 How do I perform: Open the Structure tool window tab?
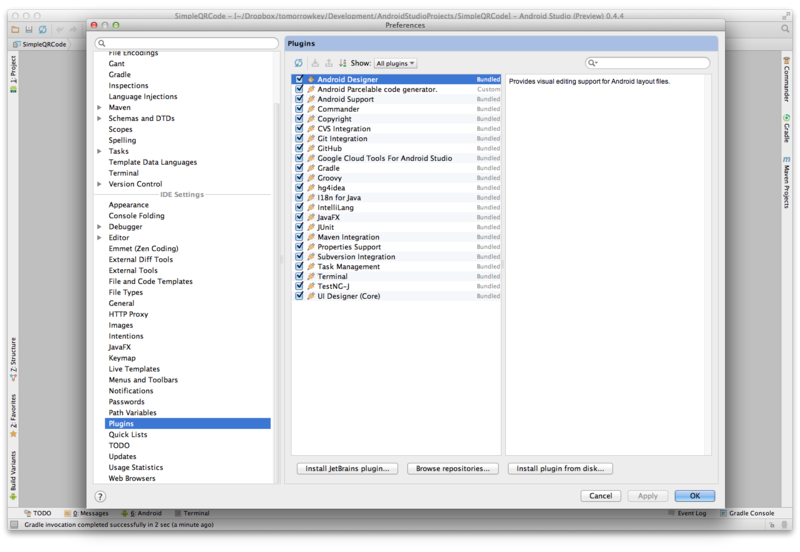[x=13, y=359]
